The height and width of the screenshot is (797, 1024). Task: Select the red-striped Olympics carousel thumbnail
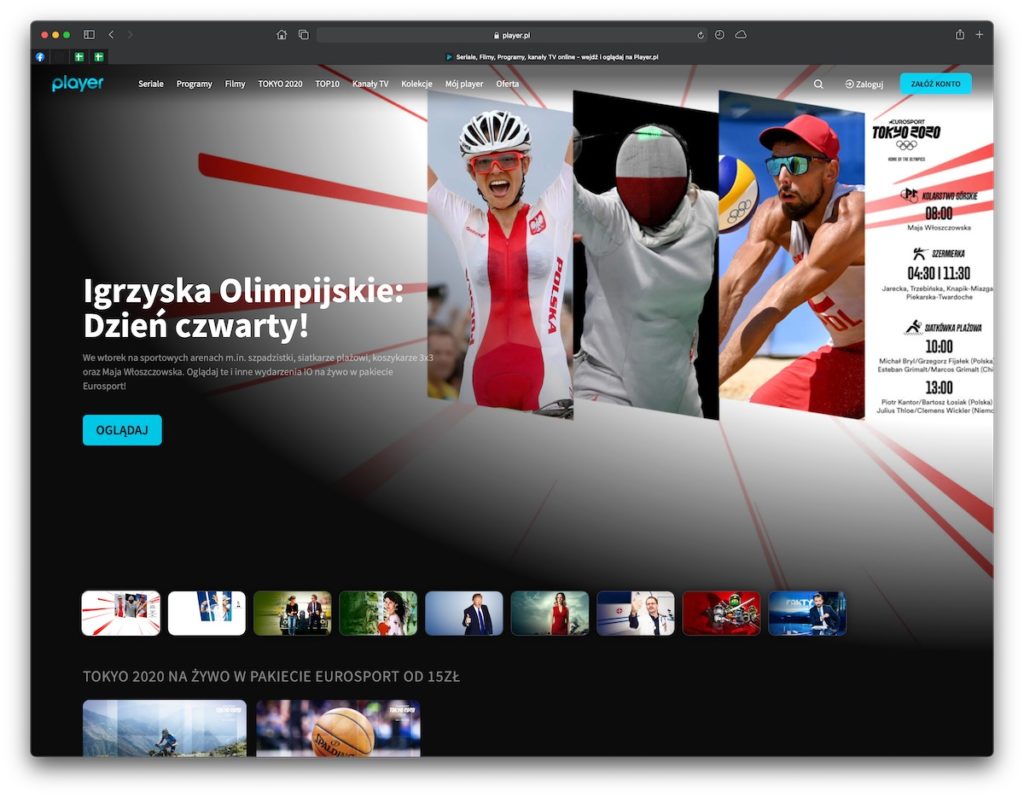[121, 613]
